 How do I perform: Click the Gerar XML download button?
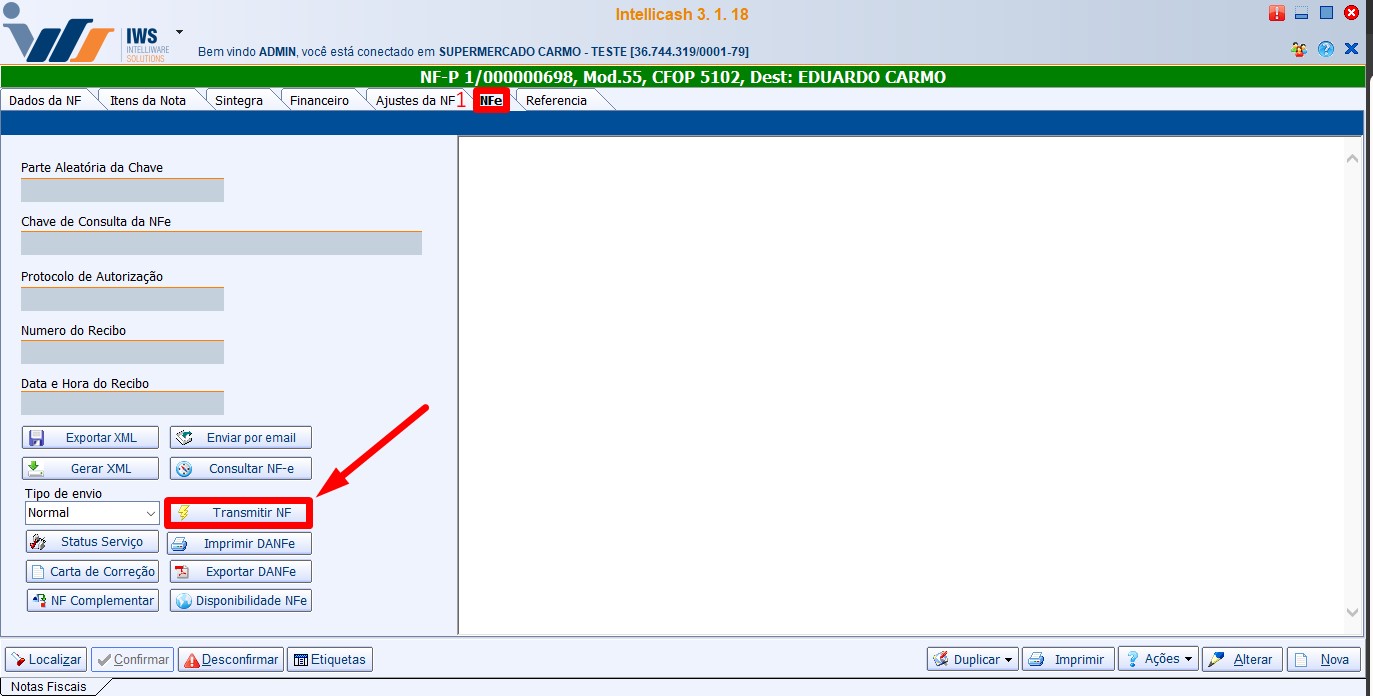(x=90, y=469)
